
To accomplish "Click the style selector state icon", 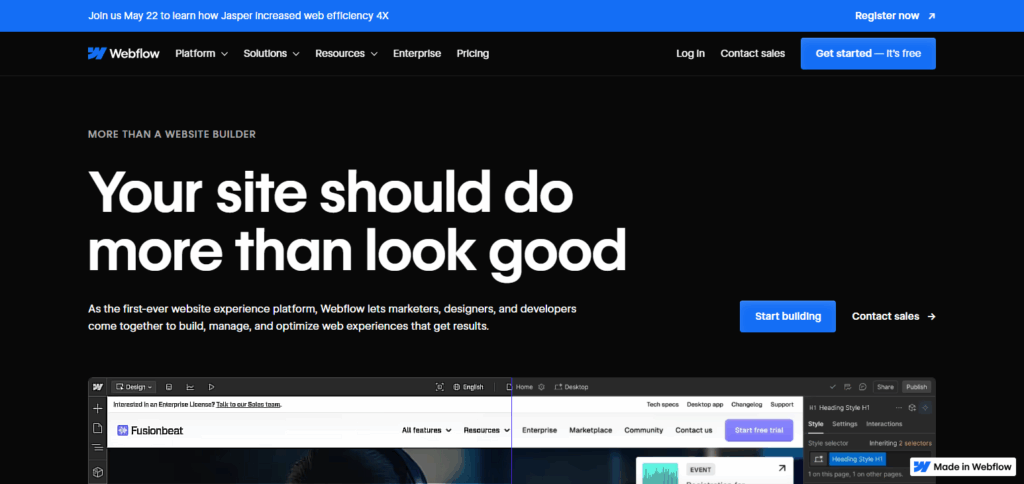I will [x=819, y=459].
